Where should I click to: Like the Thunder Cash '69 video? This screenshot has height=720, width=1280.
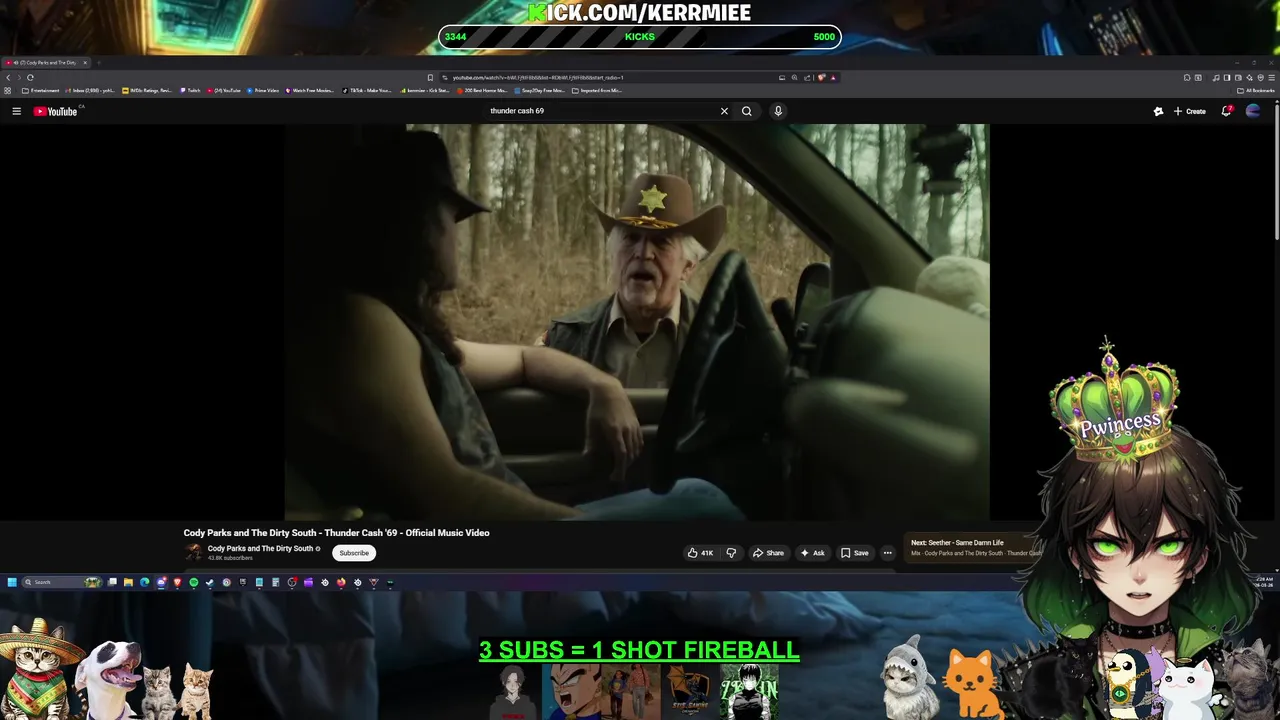[700, 553]
